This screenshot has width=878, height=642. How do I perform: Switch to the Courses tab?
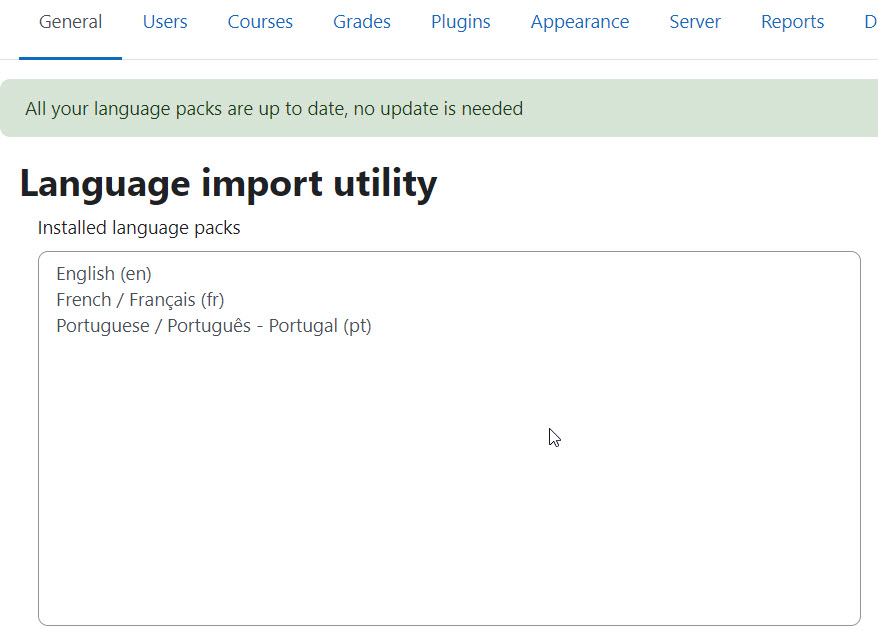(260, 22)
